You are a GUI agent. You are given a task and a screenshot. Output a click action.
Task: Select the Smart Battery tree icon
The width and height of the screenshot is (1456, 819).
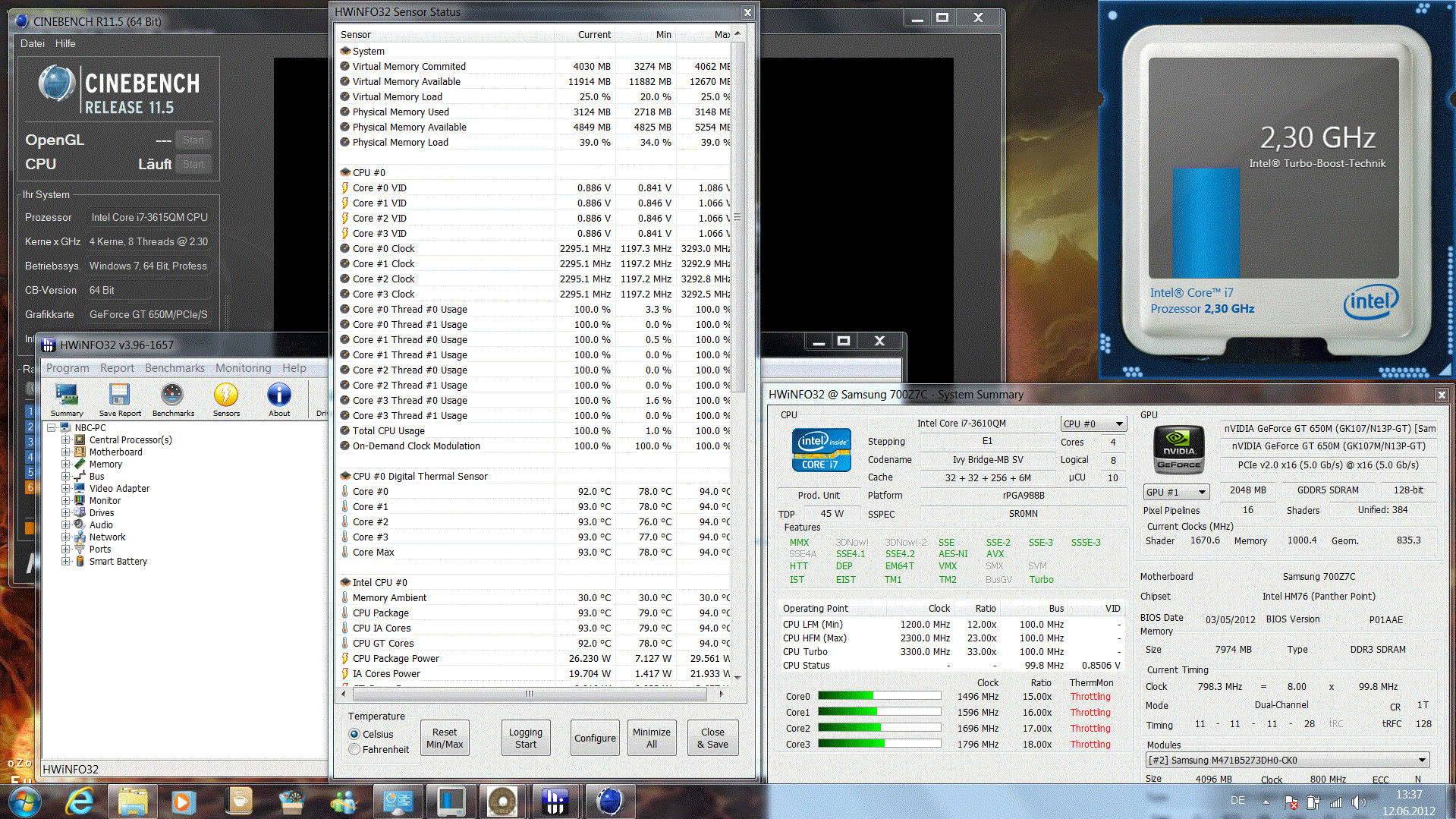[x=79, y=561]
